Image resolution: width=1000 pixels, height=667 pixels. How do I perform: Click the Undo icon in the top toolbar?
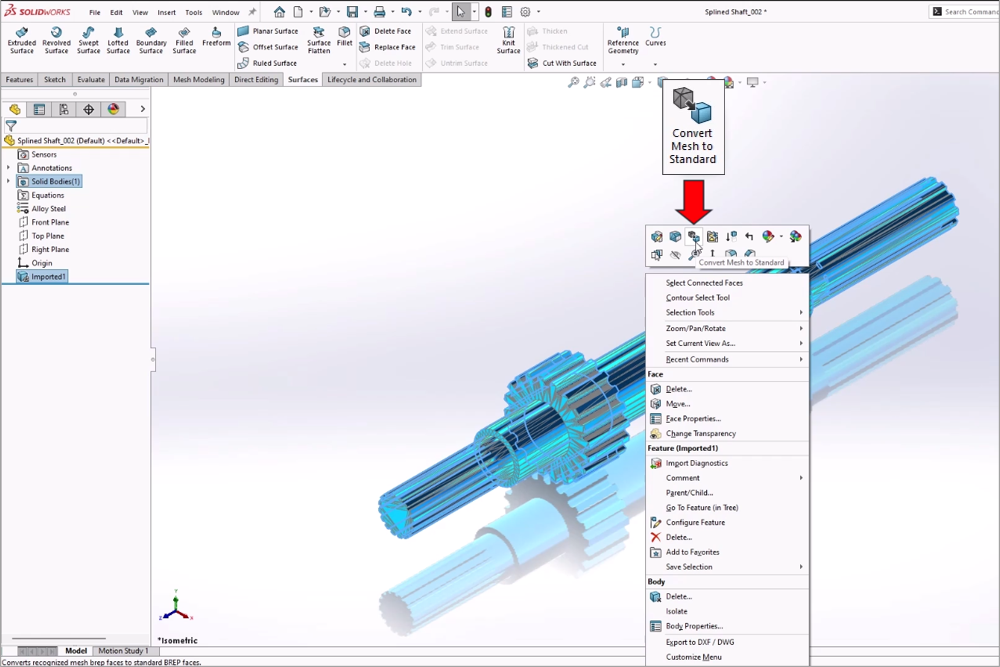coord(406,11)
